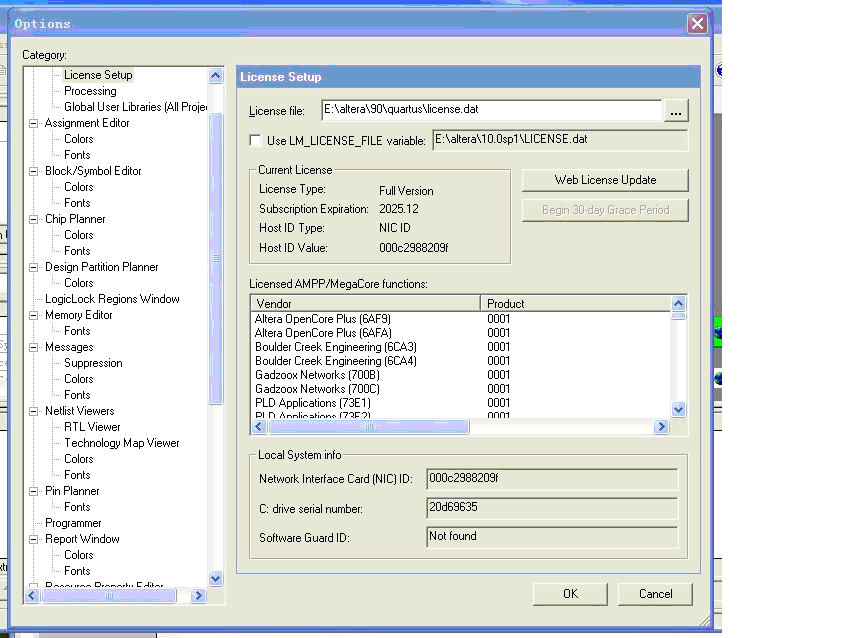The width and height of the screenshot is (864, 638).
Task: Open Colors under Assignment Editor
Action: pos(79,139)
